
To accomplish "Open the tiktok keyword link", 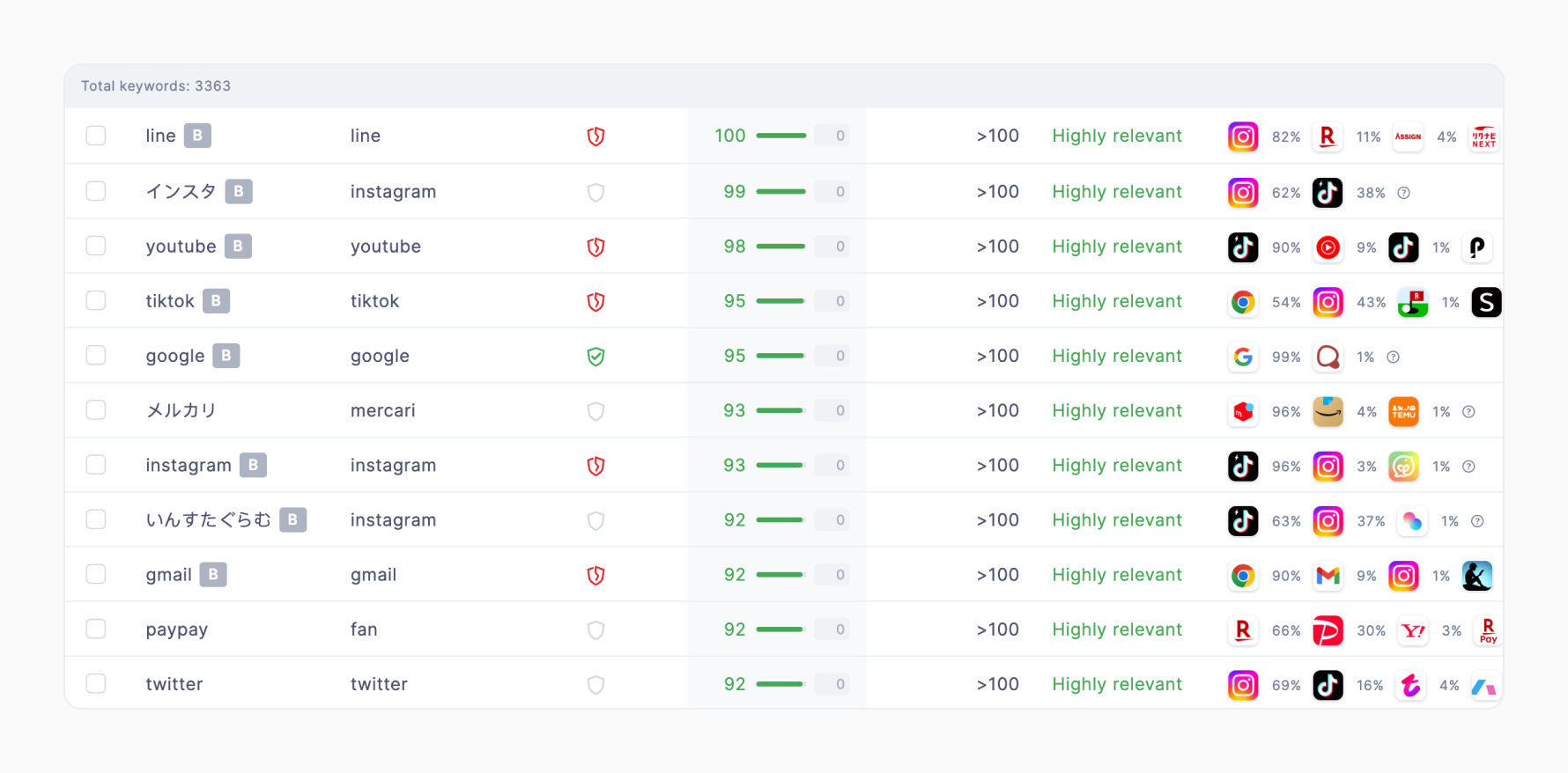I will [x=169, y=301].
